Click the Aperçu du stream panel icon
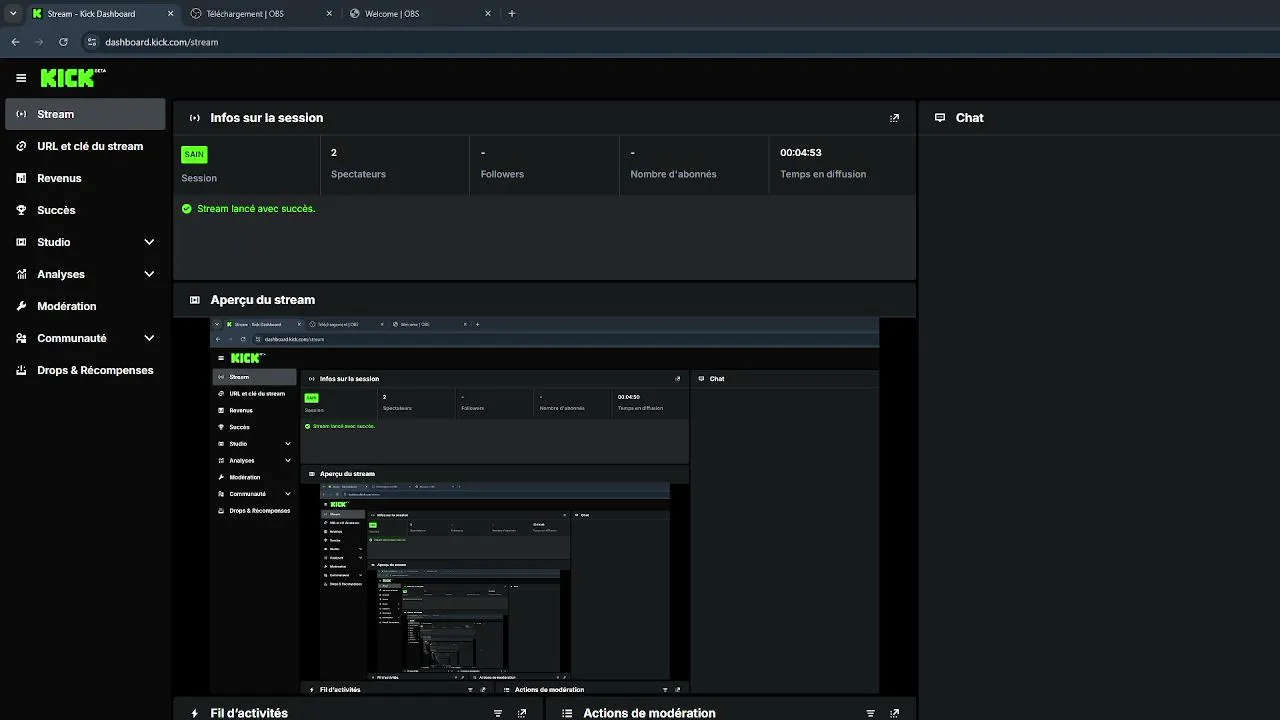Screen dimensions: 1280x720 click(x=195, y=300)
